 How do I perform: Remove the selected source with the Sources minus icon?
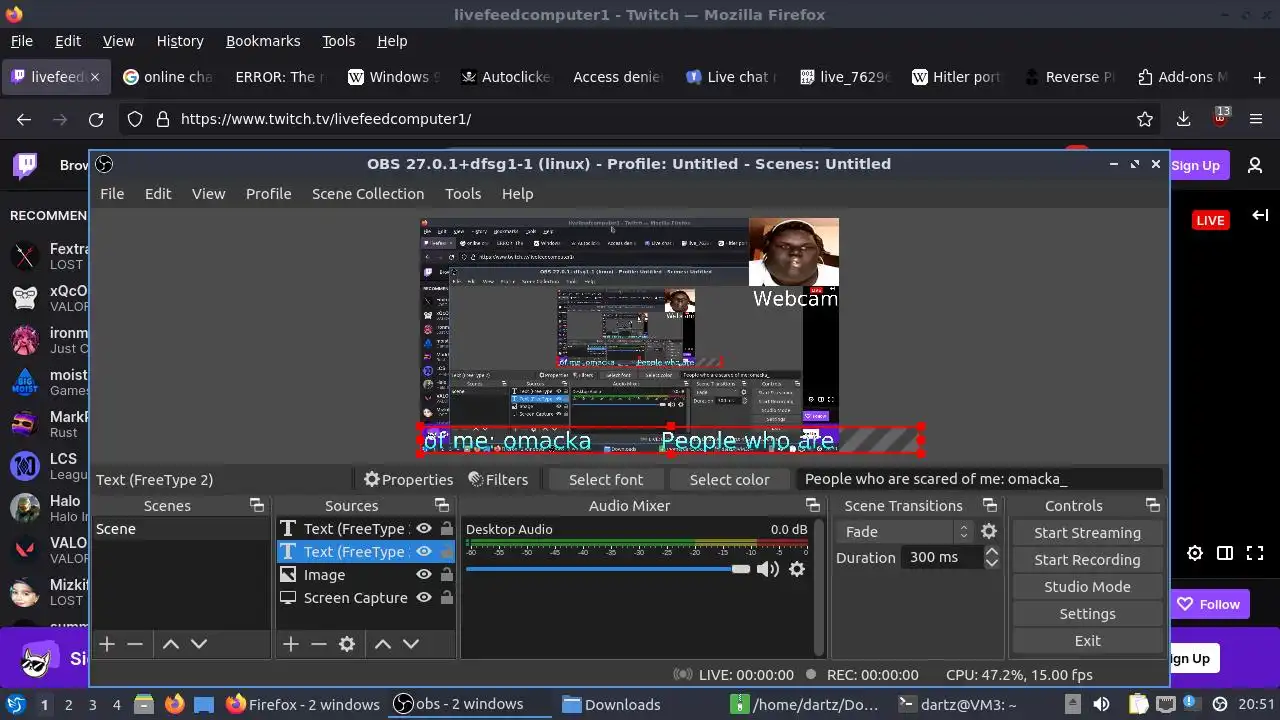pos(319,644)
